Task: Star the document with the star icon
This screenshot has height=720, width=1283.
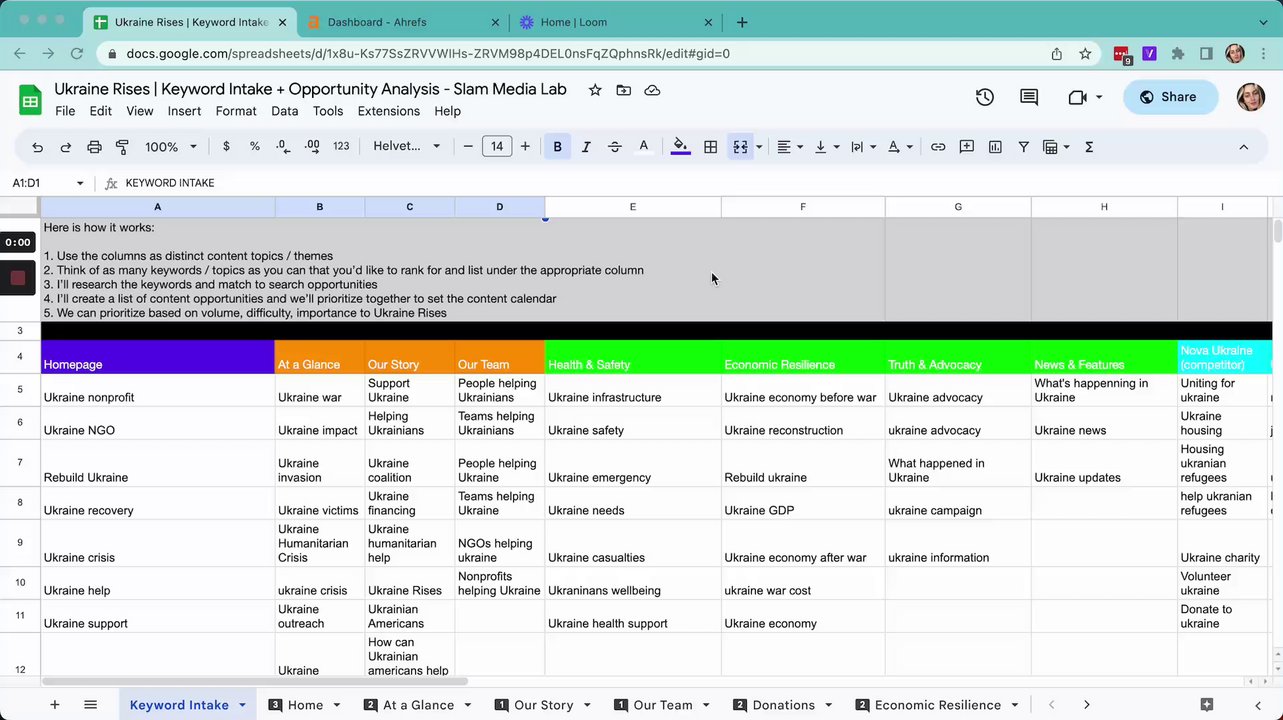Action: click(595, 90)
